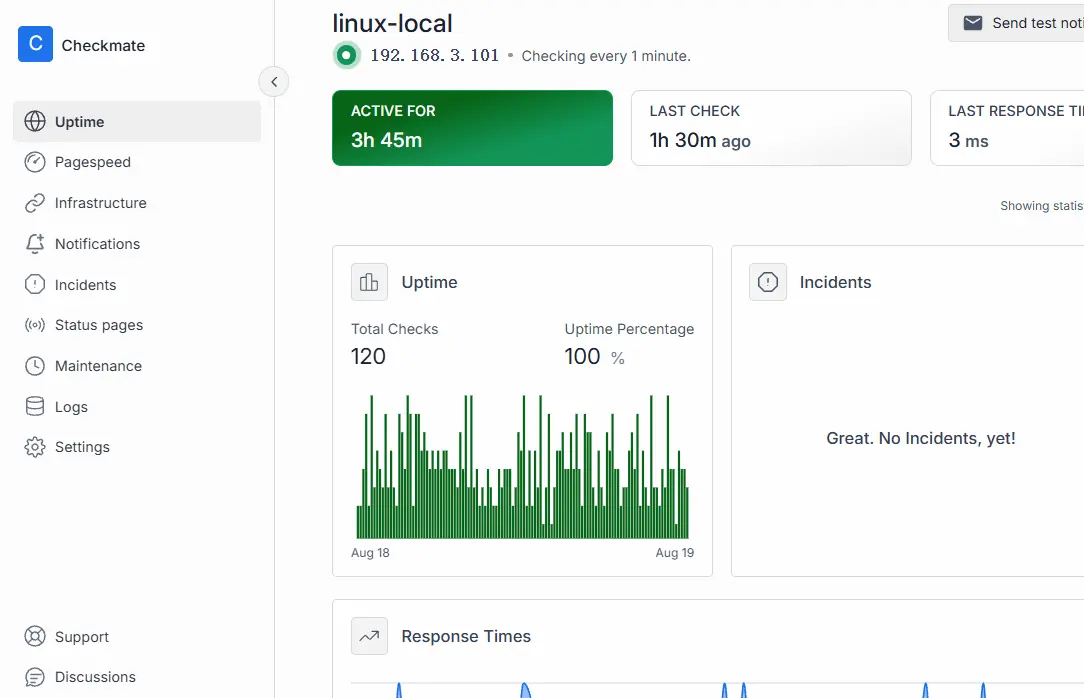Click the uptime checks bar chart
This screenshot has height=698, width=1084.
(522, 467)
